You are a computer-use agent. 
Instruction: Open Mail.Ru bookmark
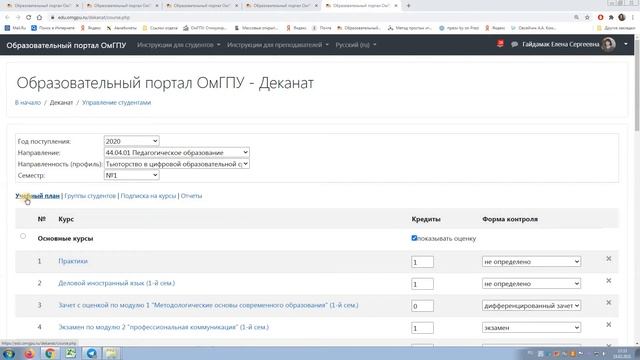point(15,28)
